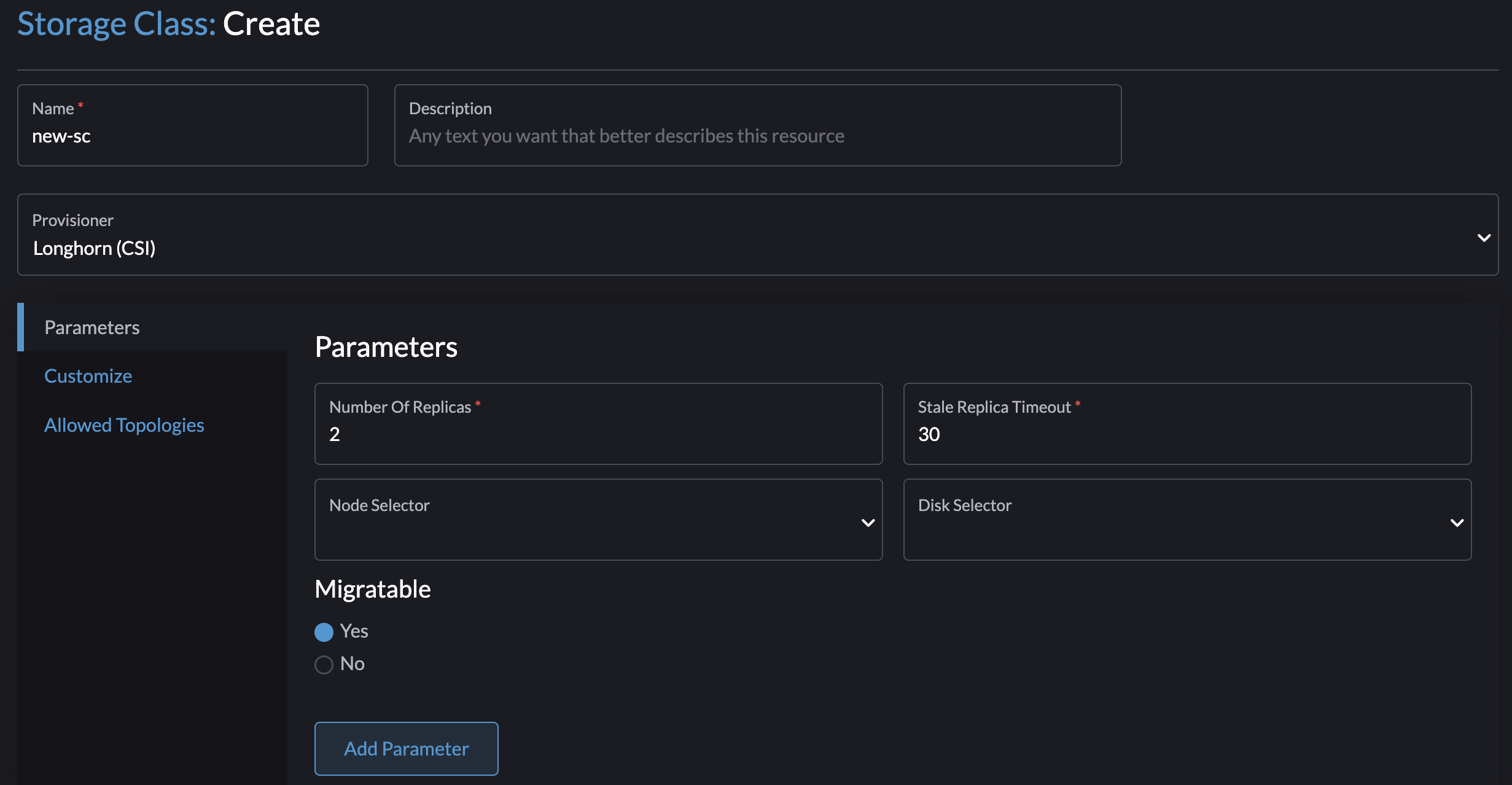The width and height of the screenshot is (1512, 785).
Task: Click the Migratable section heading
Action: point(373,589)
